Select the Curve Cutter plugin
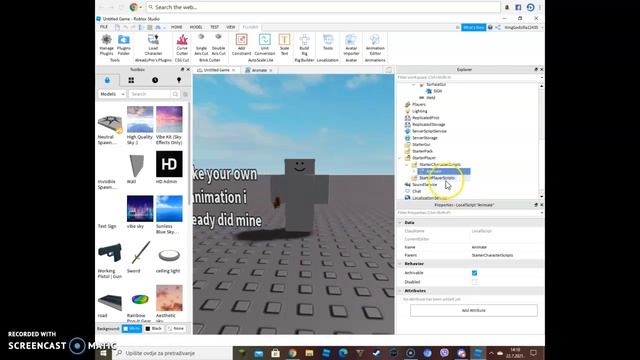Screen dimensions: 640x360 182,45
